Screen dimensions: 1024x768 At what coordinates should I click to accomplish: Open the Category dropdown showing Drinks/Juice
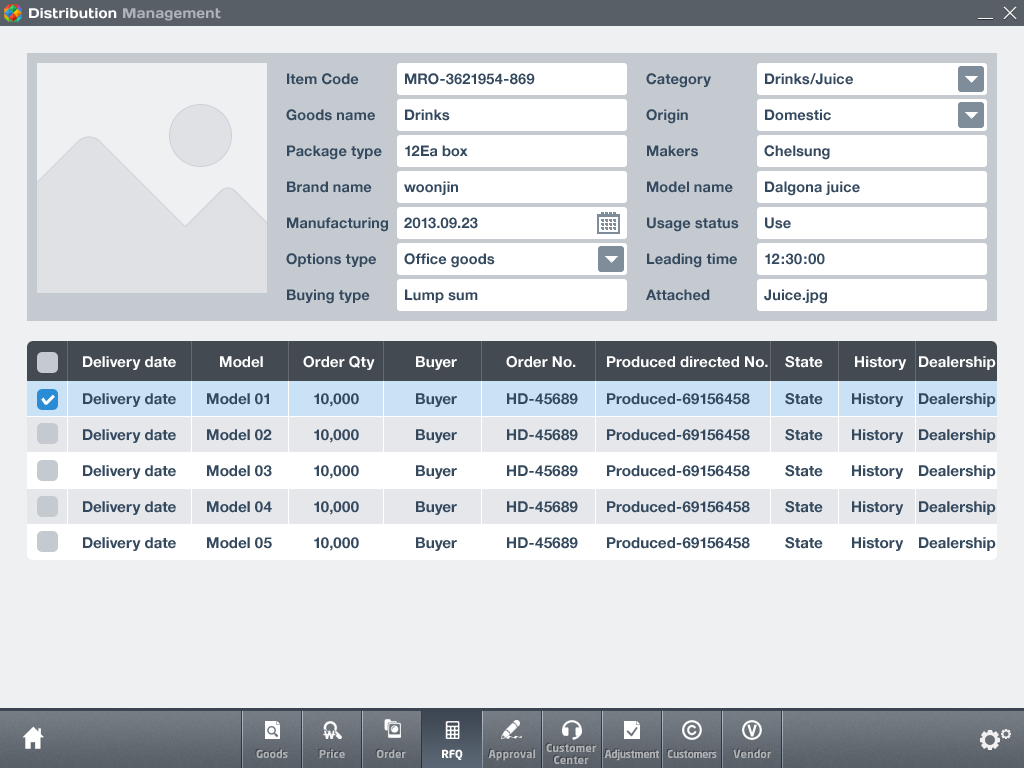tap(969, 79)
